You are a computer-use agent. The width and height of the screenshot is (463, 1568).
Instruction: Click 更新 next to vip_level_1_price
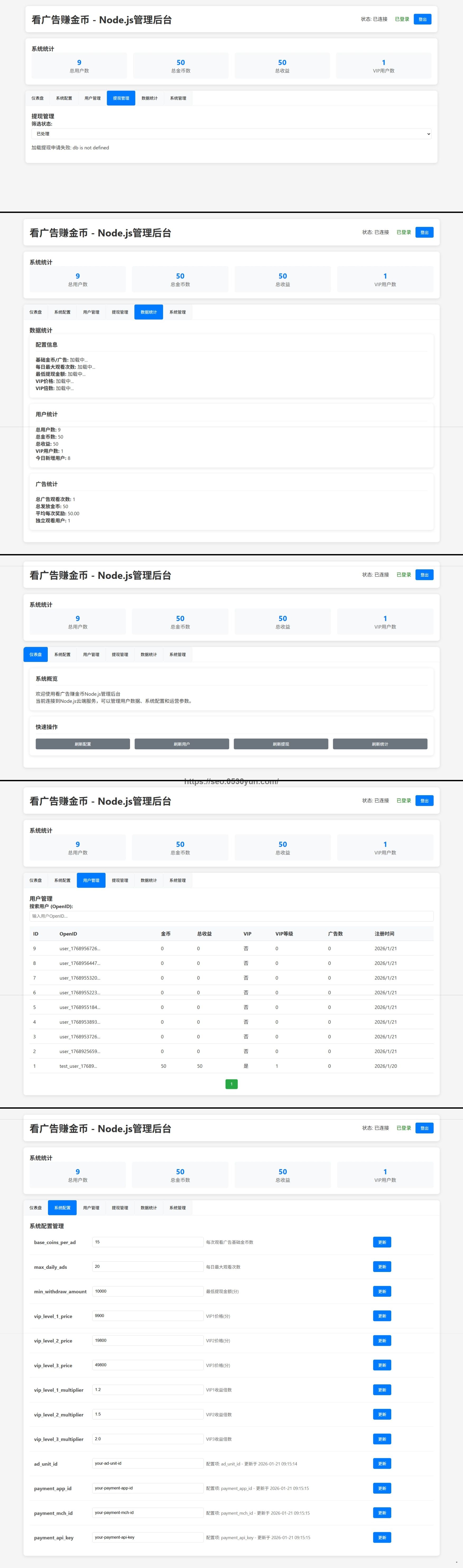click(381, 1316)
